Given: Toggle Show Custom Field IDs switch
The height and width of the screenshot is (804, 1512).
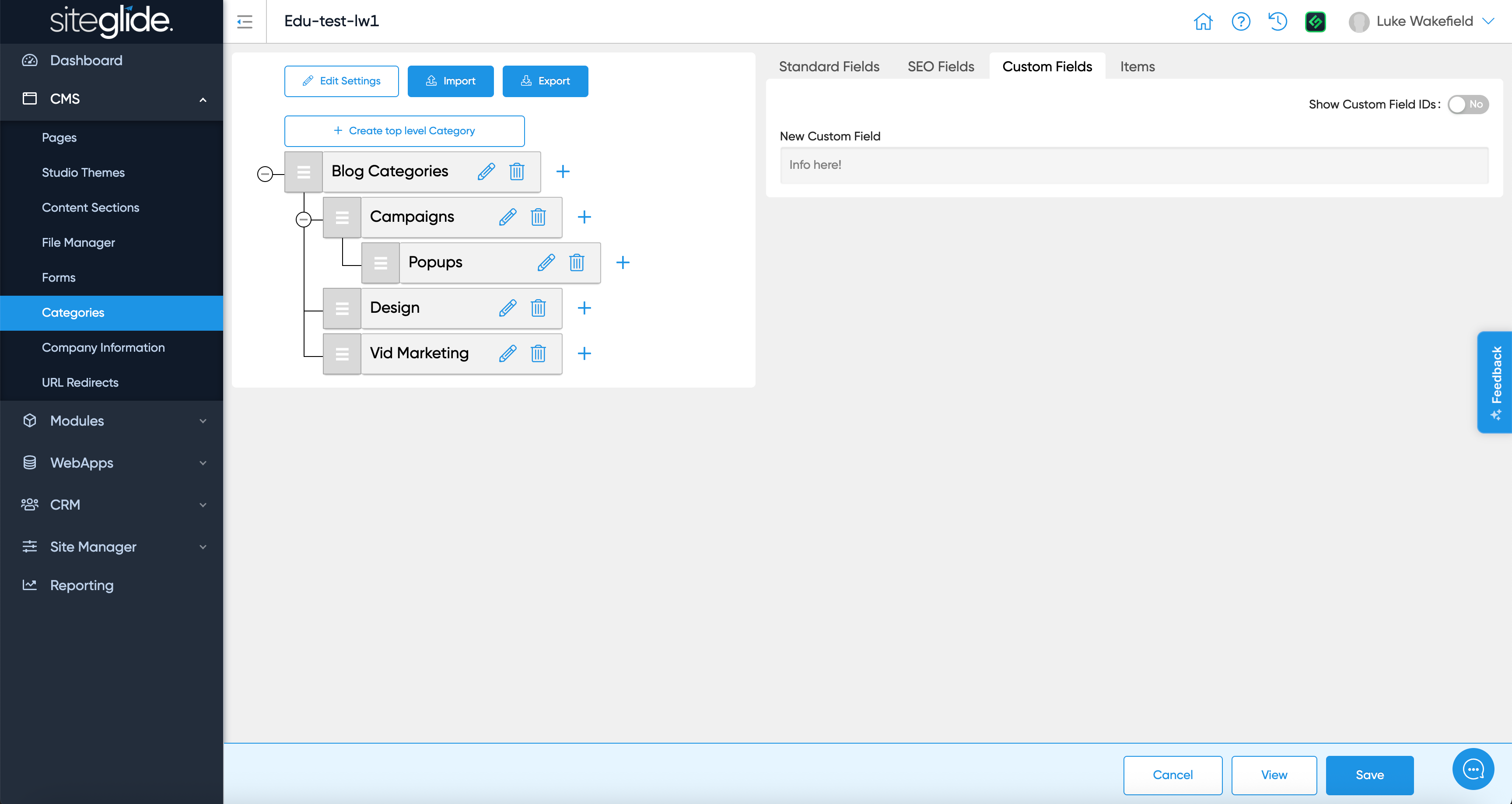Looking at the screenshot, I should [1468, 105].
